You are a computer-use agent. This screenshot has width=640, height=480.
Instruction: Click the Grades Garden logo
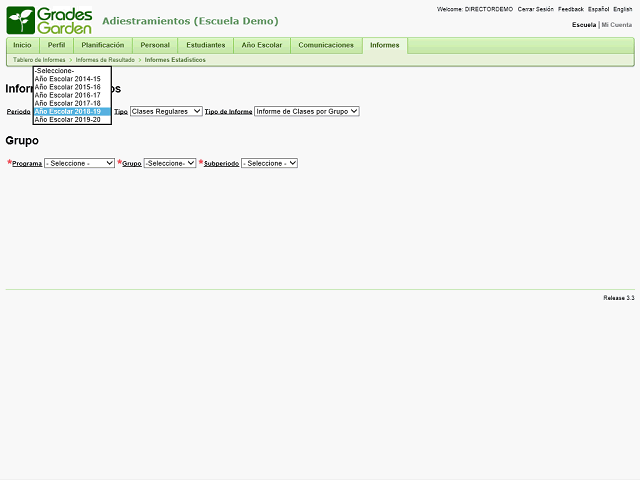pyautogui.click(x=50, y=20)
